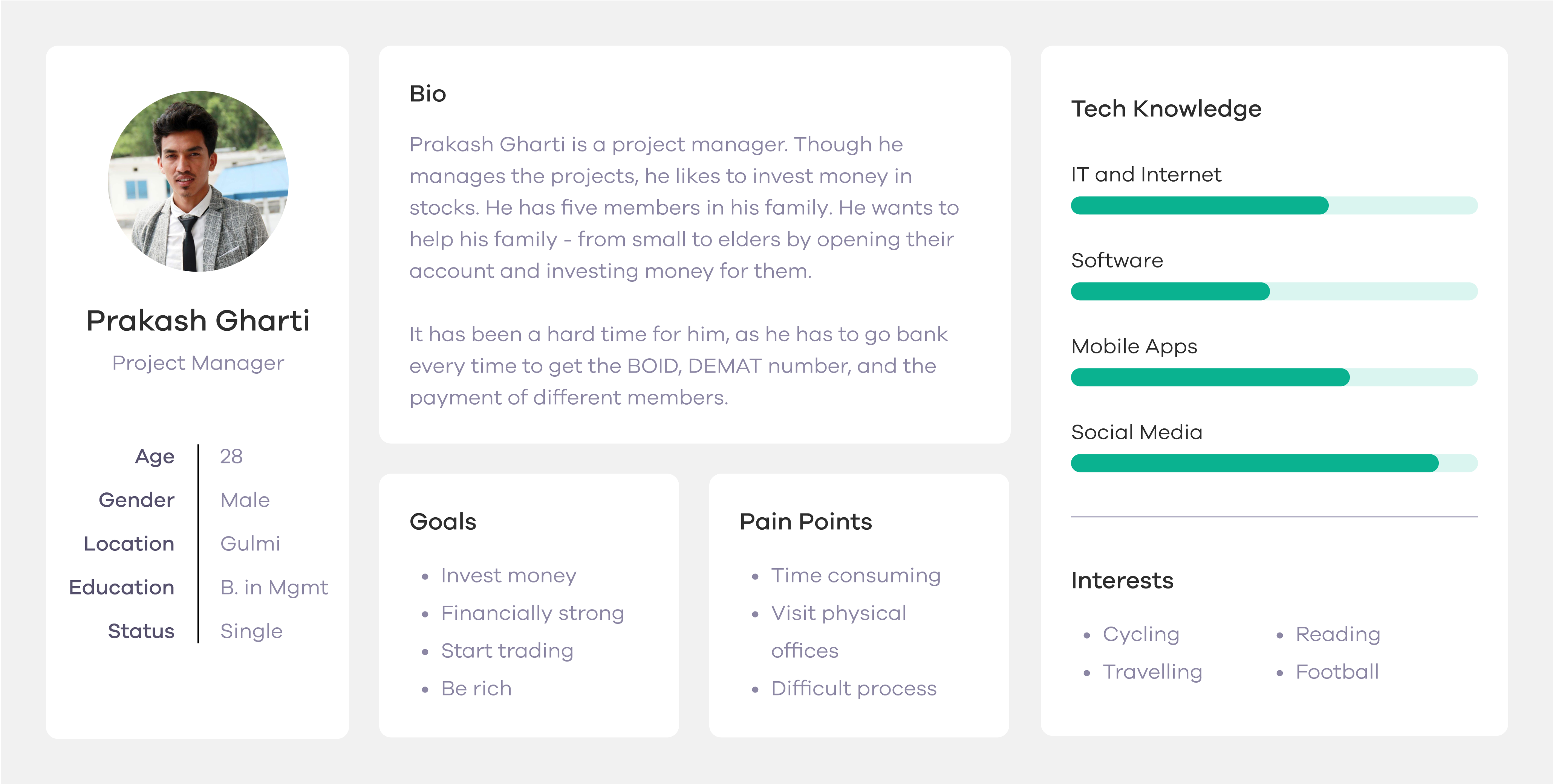Click the IT and Internet progress bar
1553x784 pixels.
point(1273,205)
